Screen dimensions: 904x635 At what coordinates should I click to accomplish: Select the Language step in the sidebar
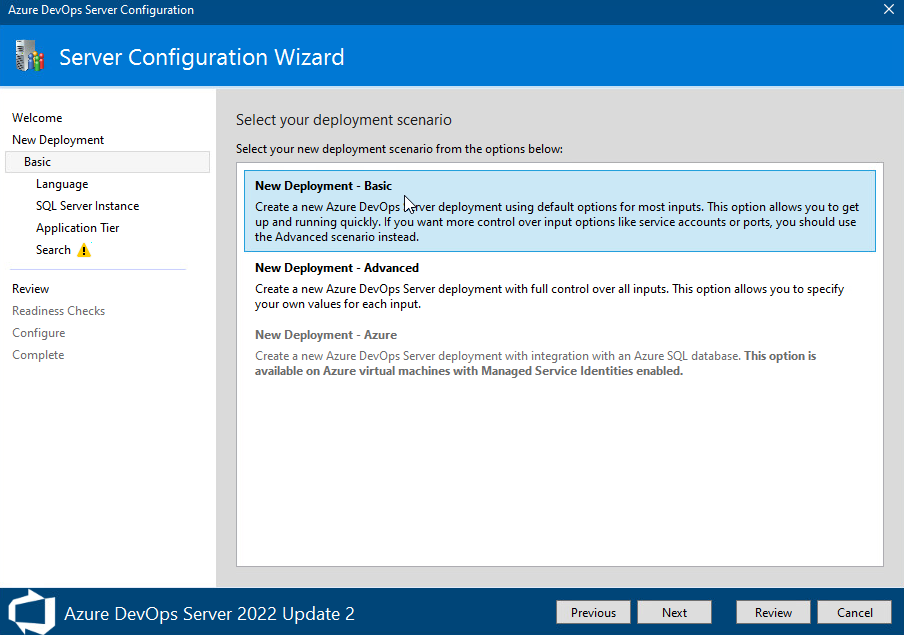pos(62,183)
